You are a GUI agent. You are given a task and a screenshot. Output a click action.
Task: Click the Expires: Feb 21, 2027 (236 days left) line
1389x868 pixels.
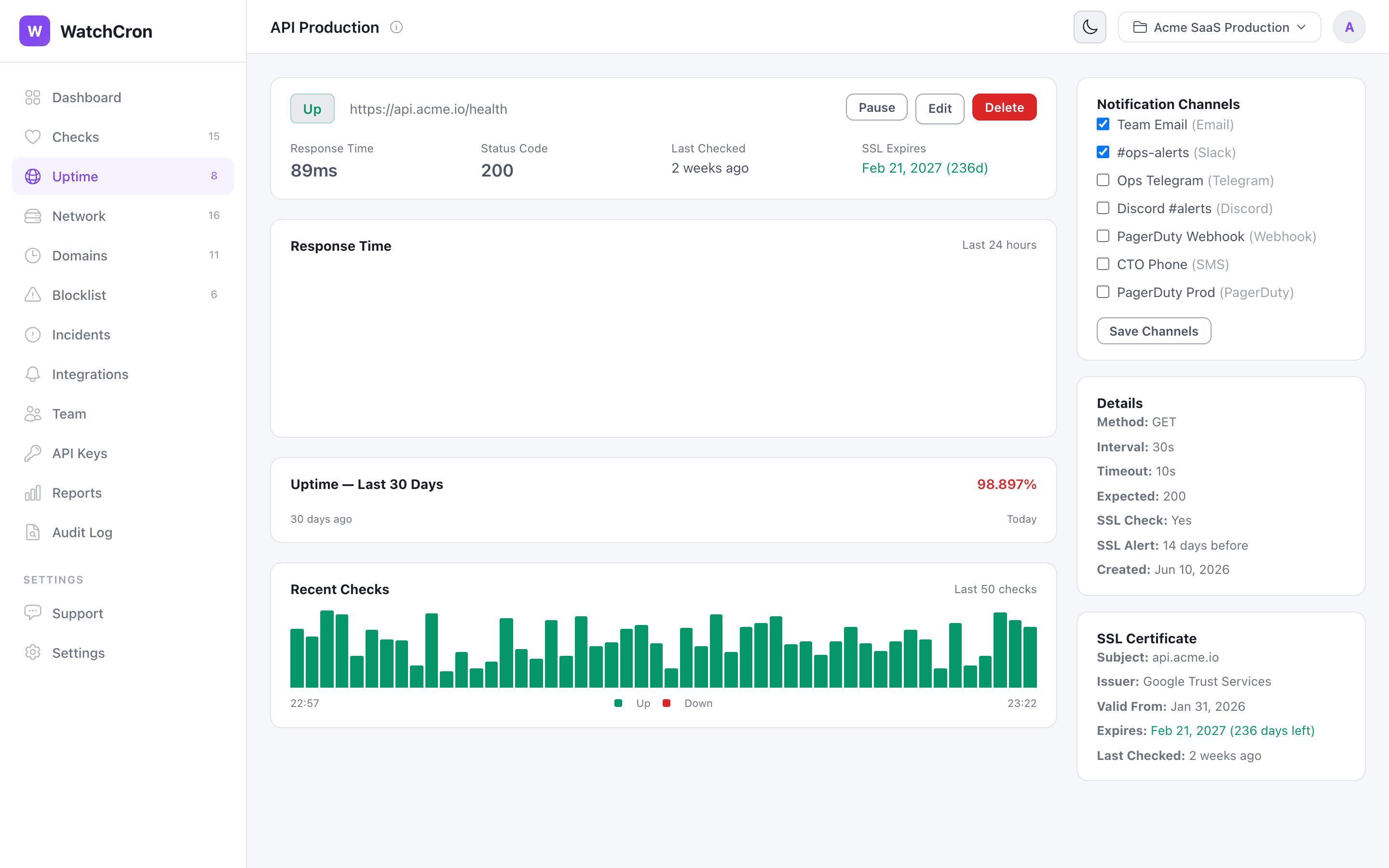pos(1205,731)
